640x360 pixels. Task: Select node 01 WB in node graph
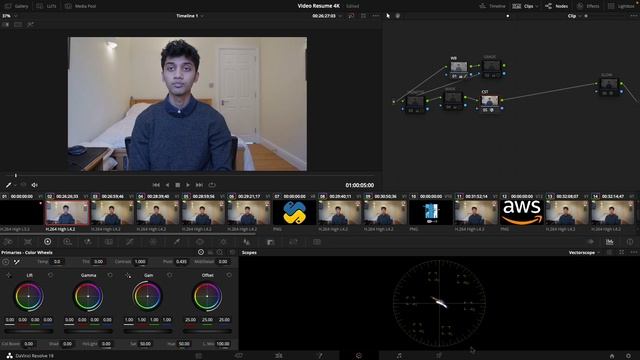coord(459,69)
